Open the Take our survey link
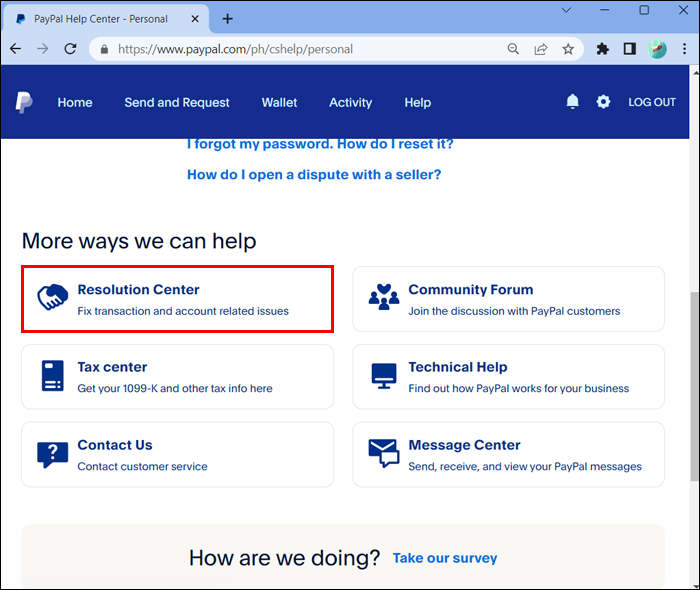This screenshot has width=700, height=590. 444,558
